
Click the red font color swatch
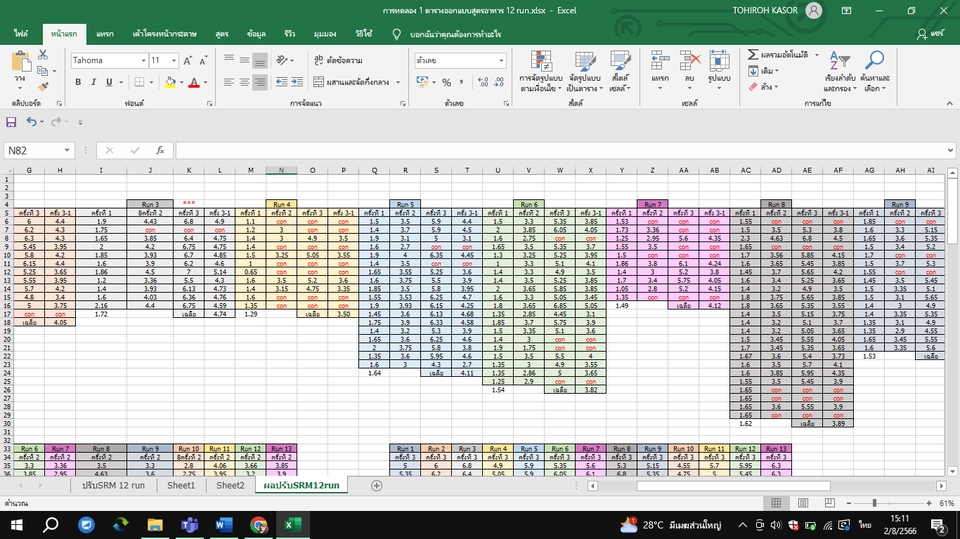click(x=194, y=82)
